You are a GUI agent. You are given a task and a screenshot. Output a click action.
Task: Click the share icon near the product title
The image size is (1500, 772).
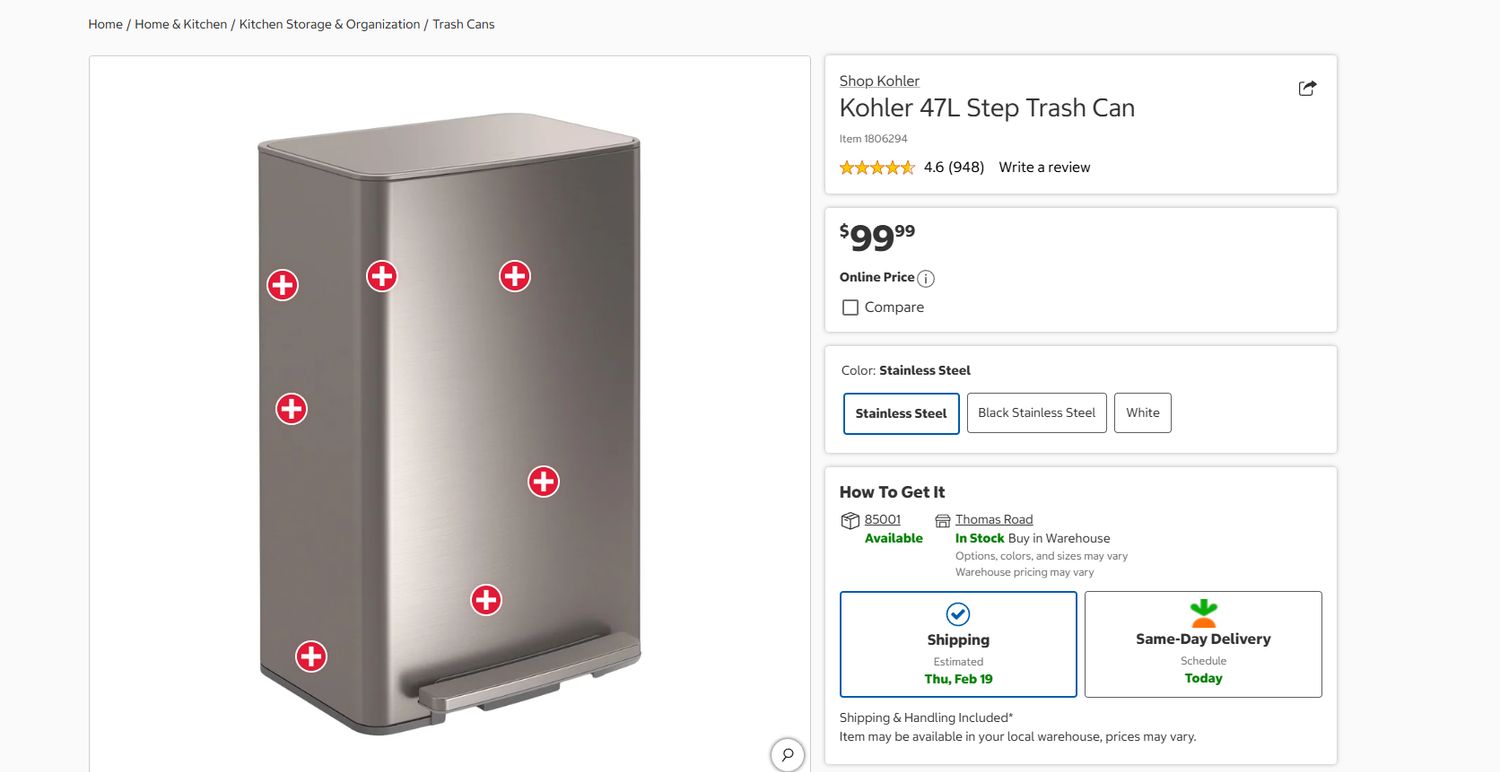pos(1307,88)
